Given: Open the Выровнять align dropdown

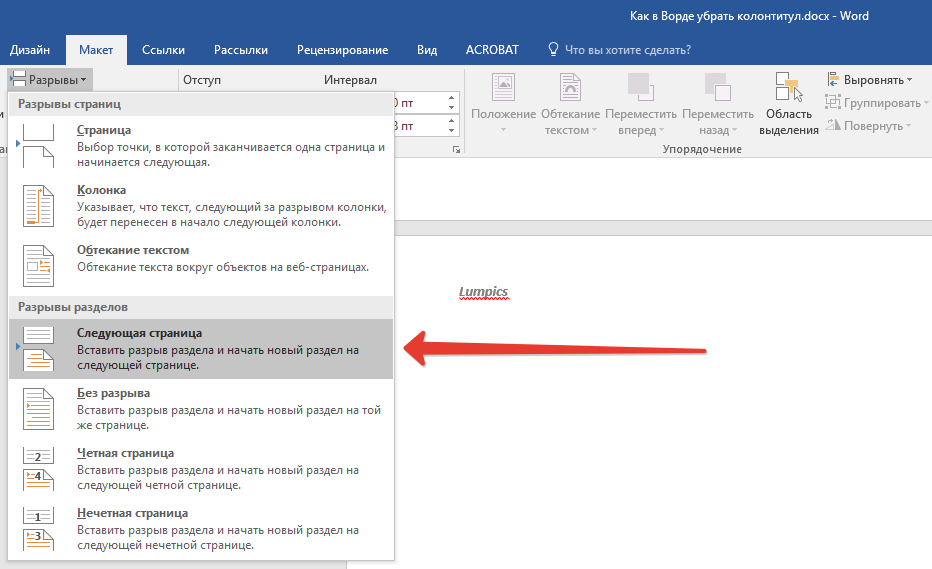Looking at the screenshot, I should (x=866, y=79).
